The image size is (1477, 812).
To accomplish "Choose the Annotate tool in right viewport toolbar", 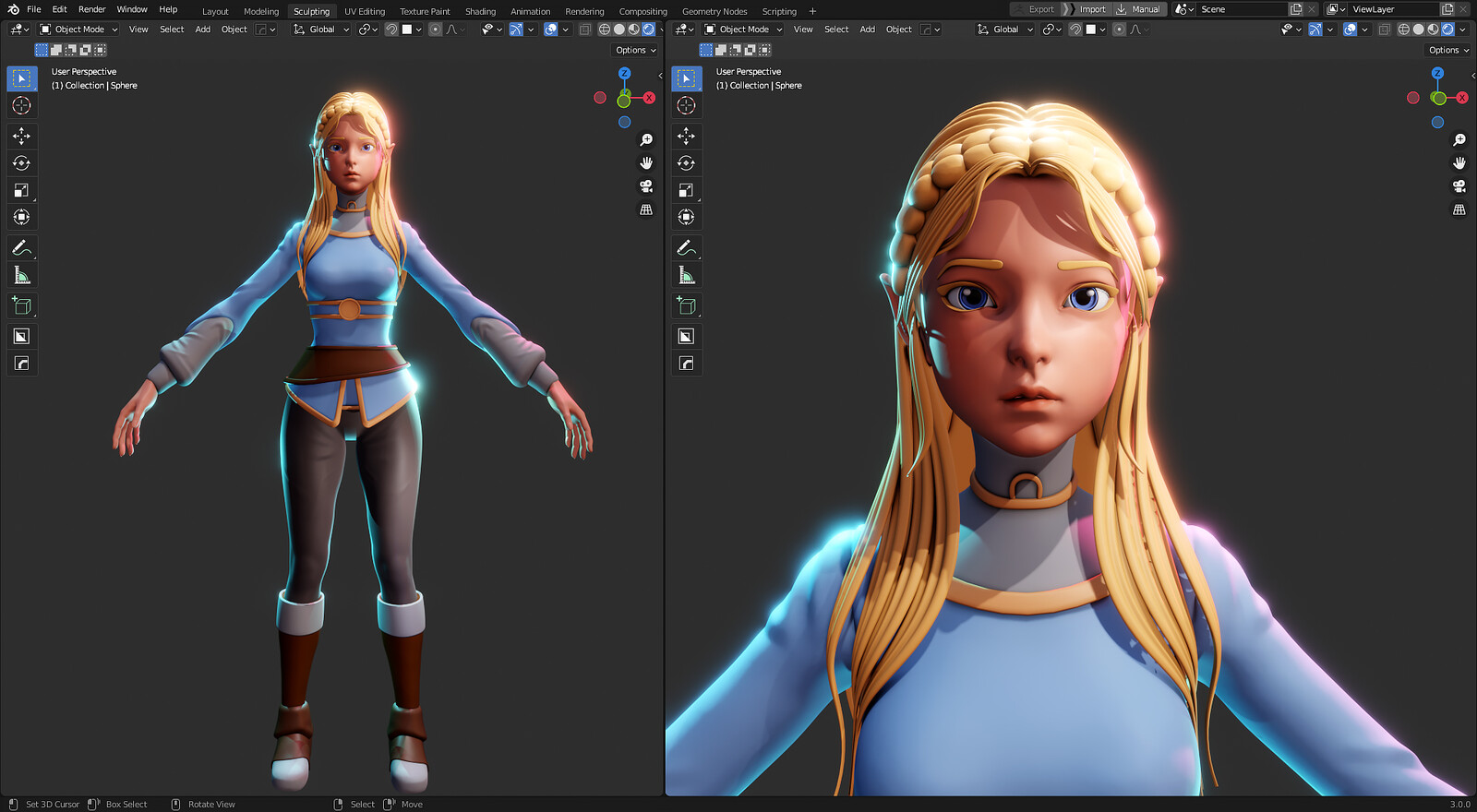I will [686, 248].
